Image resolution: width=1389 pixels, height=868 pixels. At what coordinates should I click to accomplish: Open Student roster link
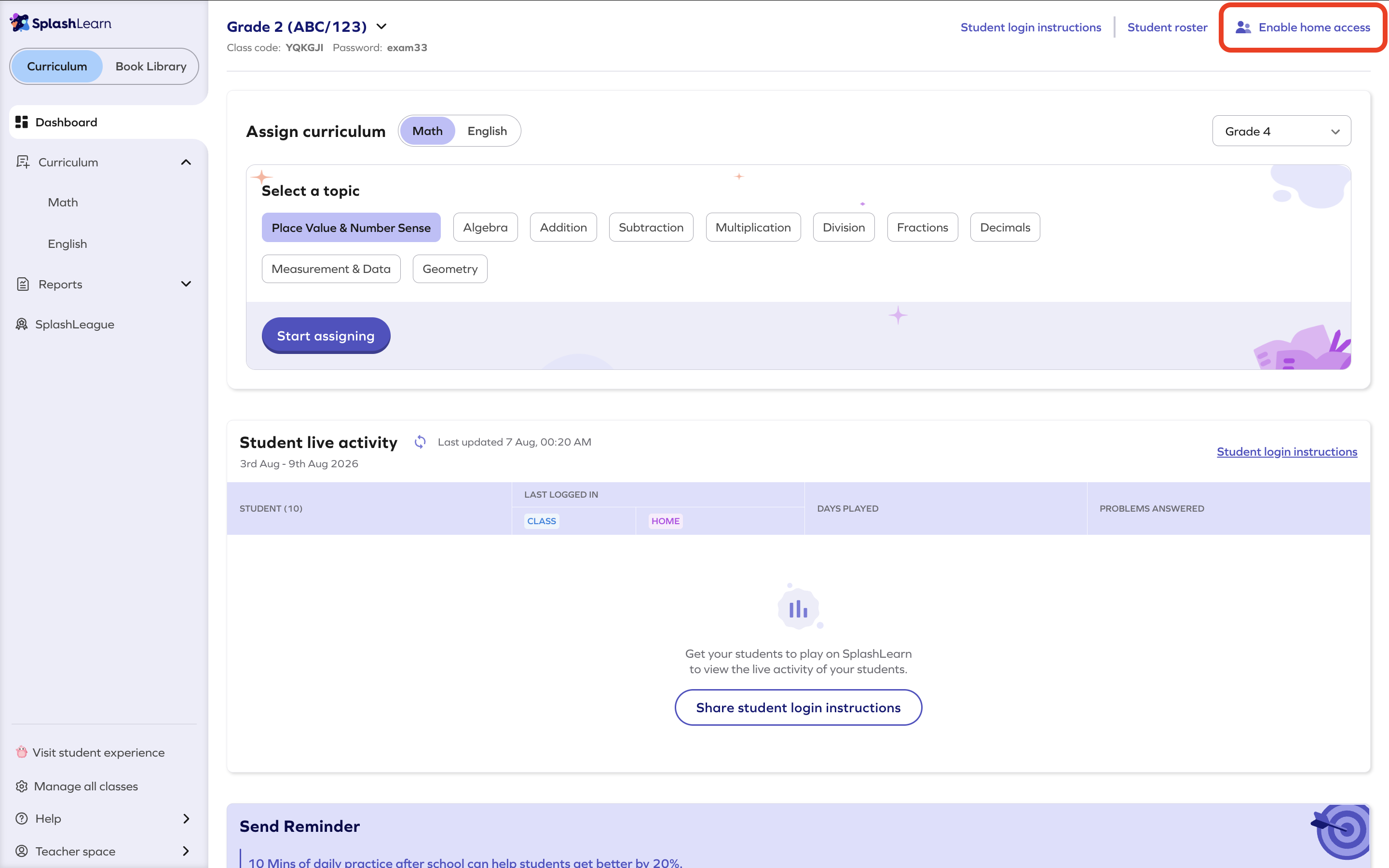coord(1167,27)
